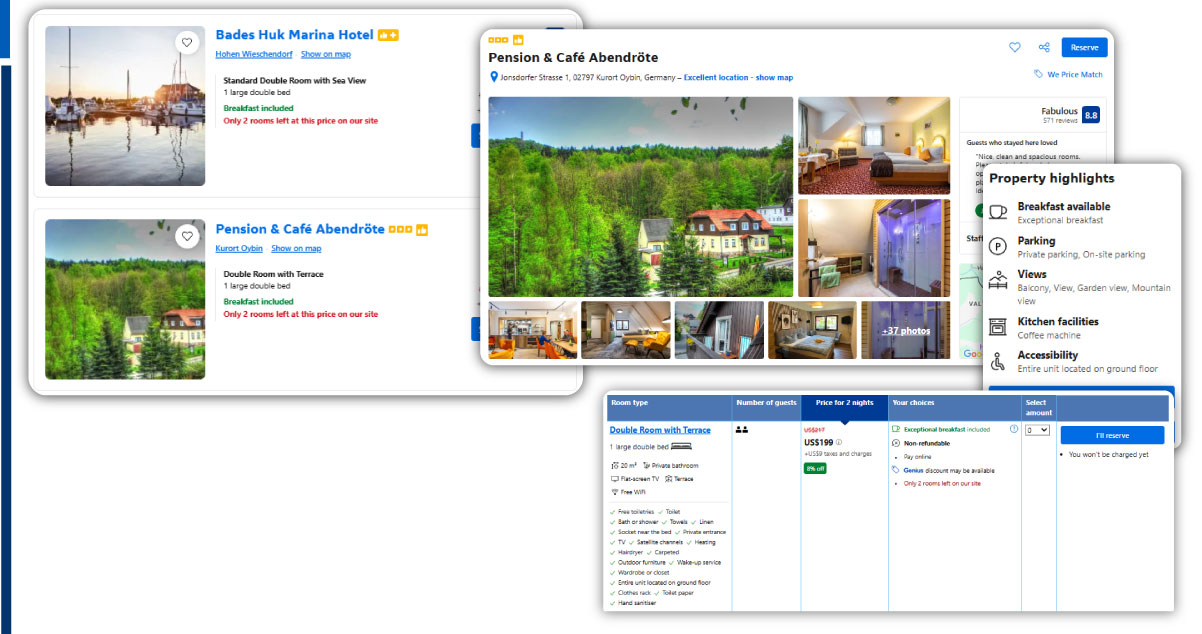Image resolution: width=1202 pixels, height=634 pixels.
Task: Click the Reserve button
Action: point(1083,47)
